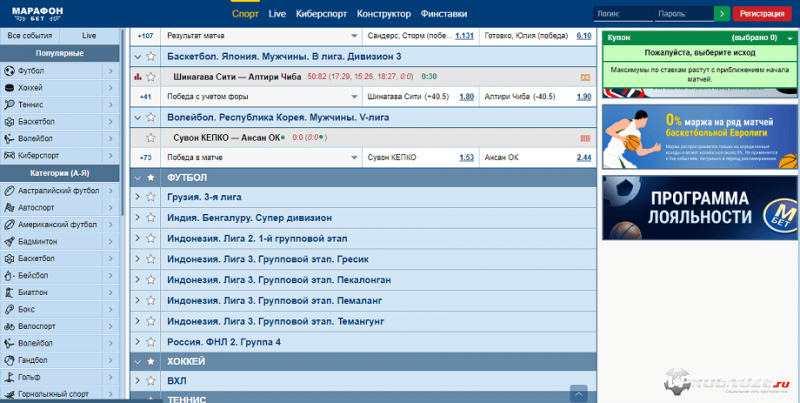
Task: Click the hockey puck icon in sidebar
Action: (9, 88)
